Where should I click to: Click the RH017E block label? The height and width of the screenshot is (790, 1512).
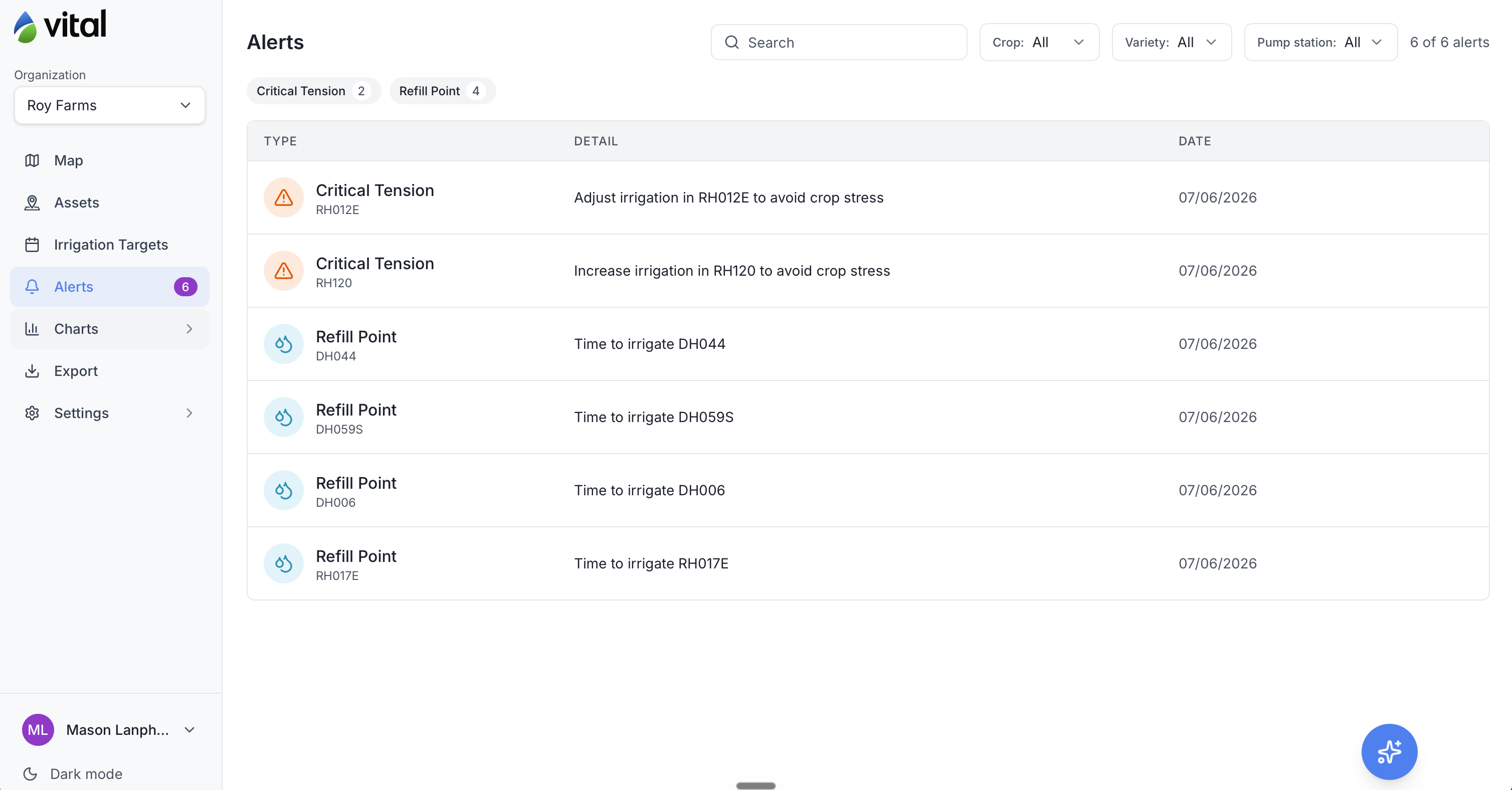[x=337, y=576]
